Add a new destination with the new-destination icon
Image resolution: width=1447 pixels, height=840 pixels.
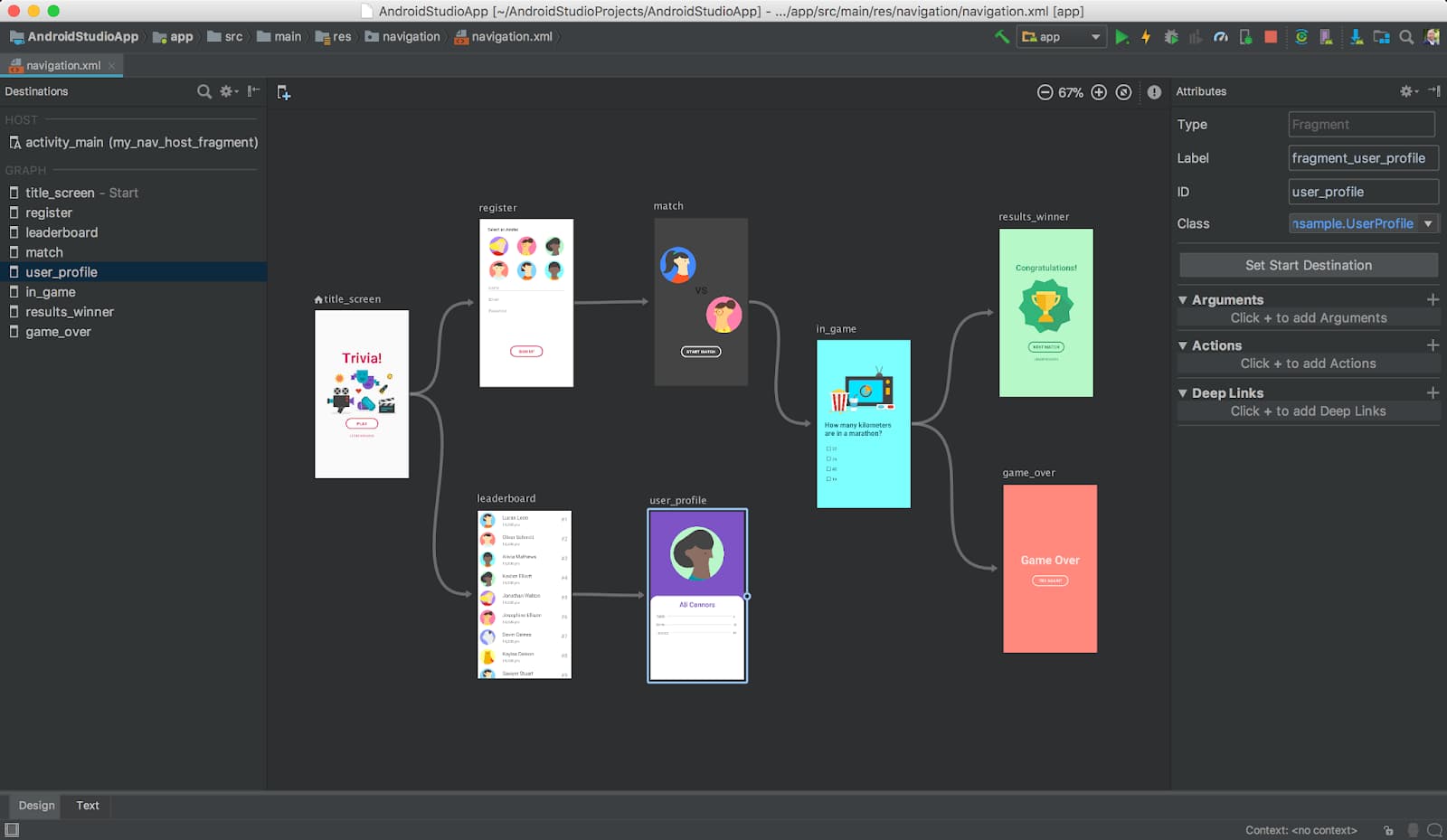point(284,91)
